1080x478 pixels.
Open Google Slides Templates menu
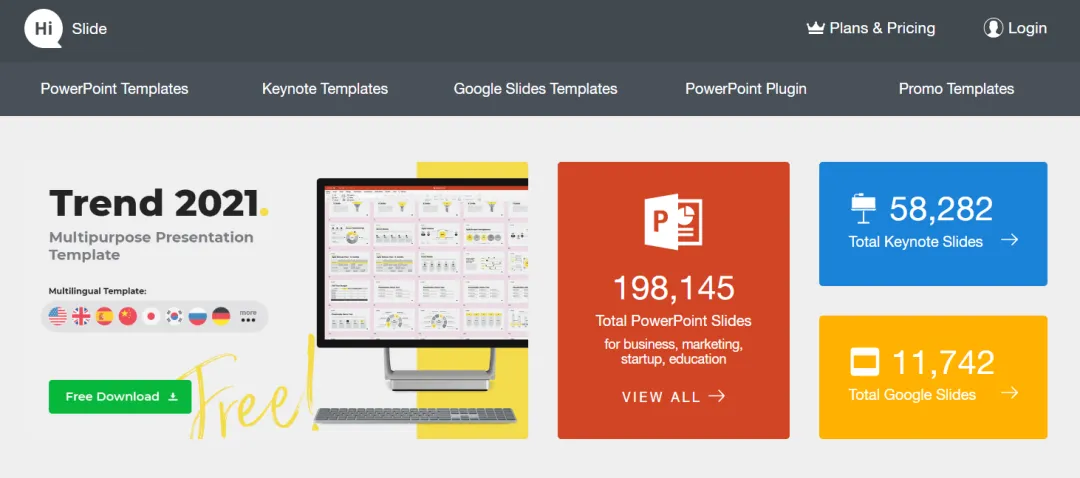point(535,89)
